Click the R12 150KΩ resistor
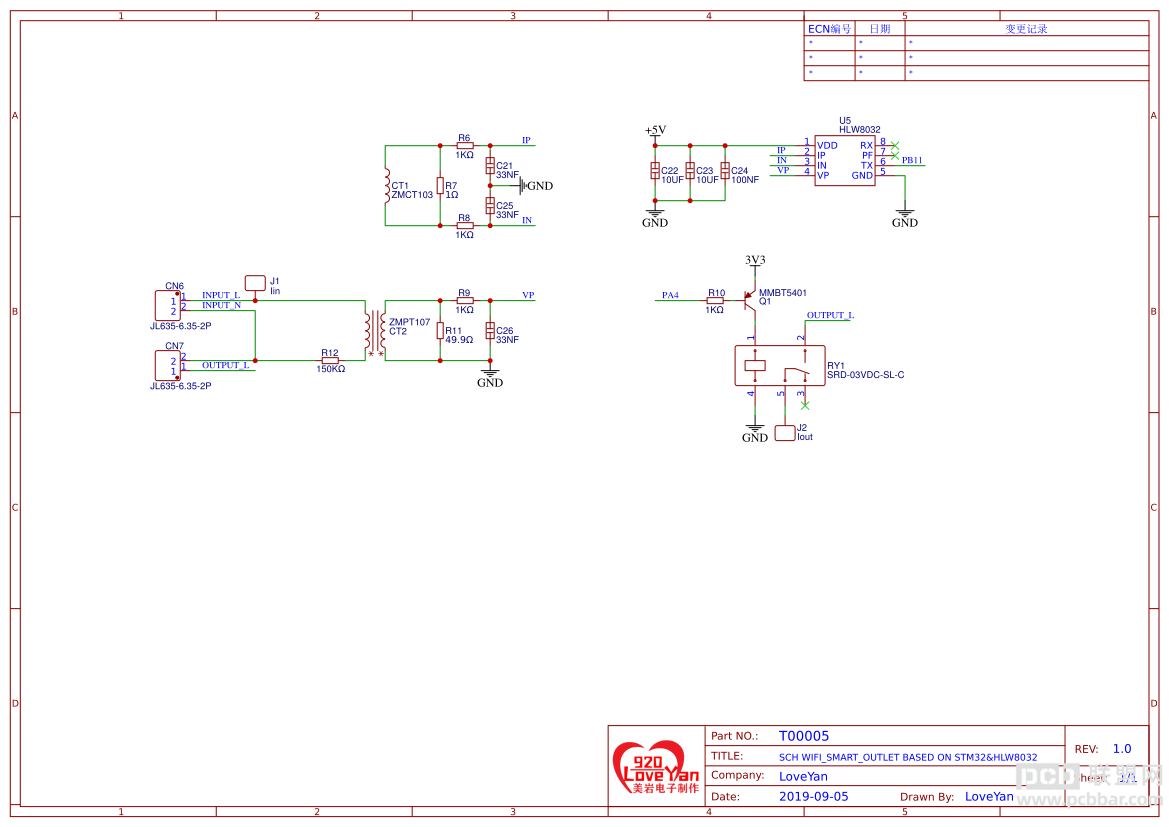 click(330, 360)
